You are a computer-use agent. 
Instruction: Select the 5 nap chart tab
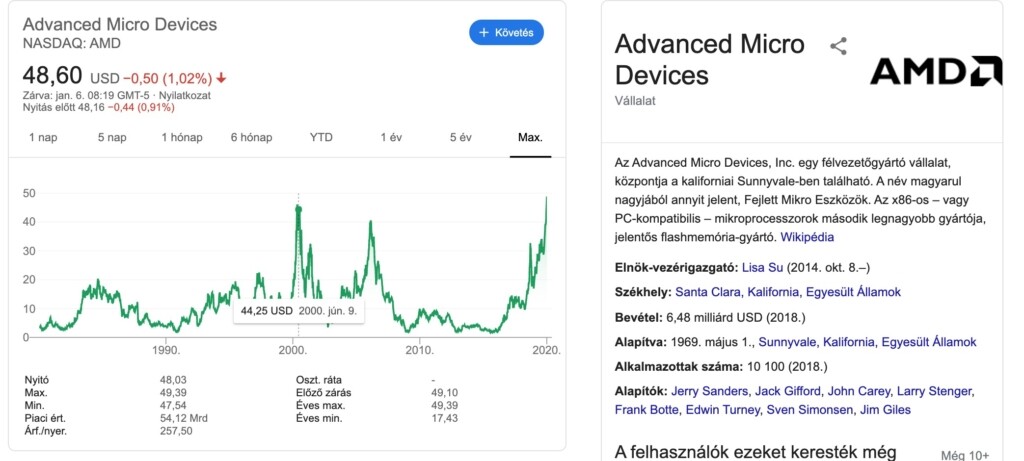112,137
